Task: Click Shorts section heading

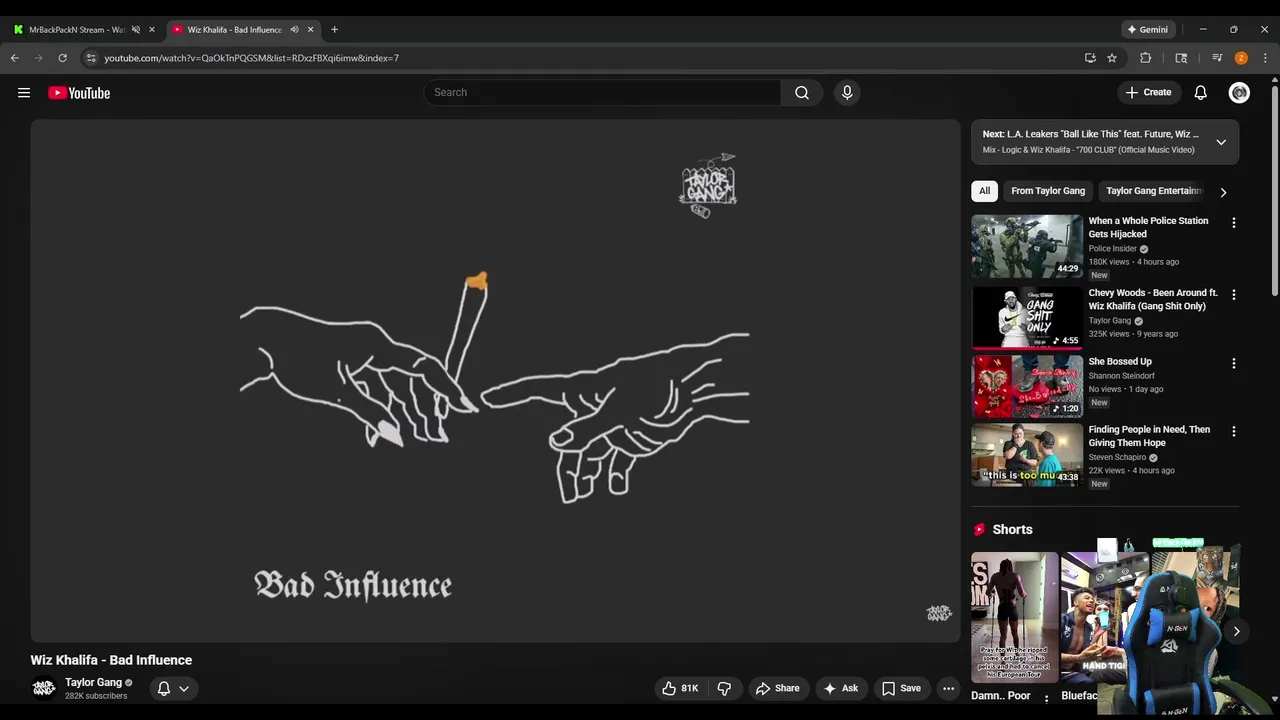Action: pos(1012,530)
